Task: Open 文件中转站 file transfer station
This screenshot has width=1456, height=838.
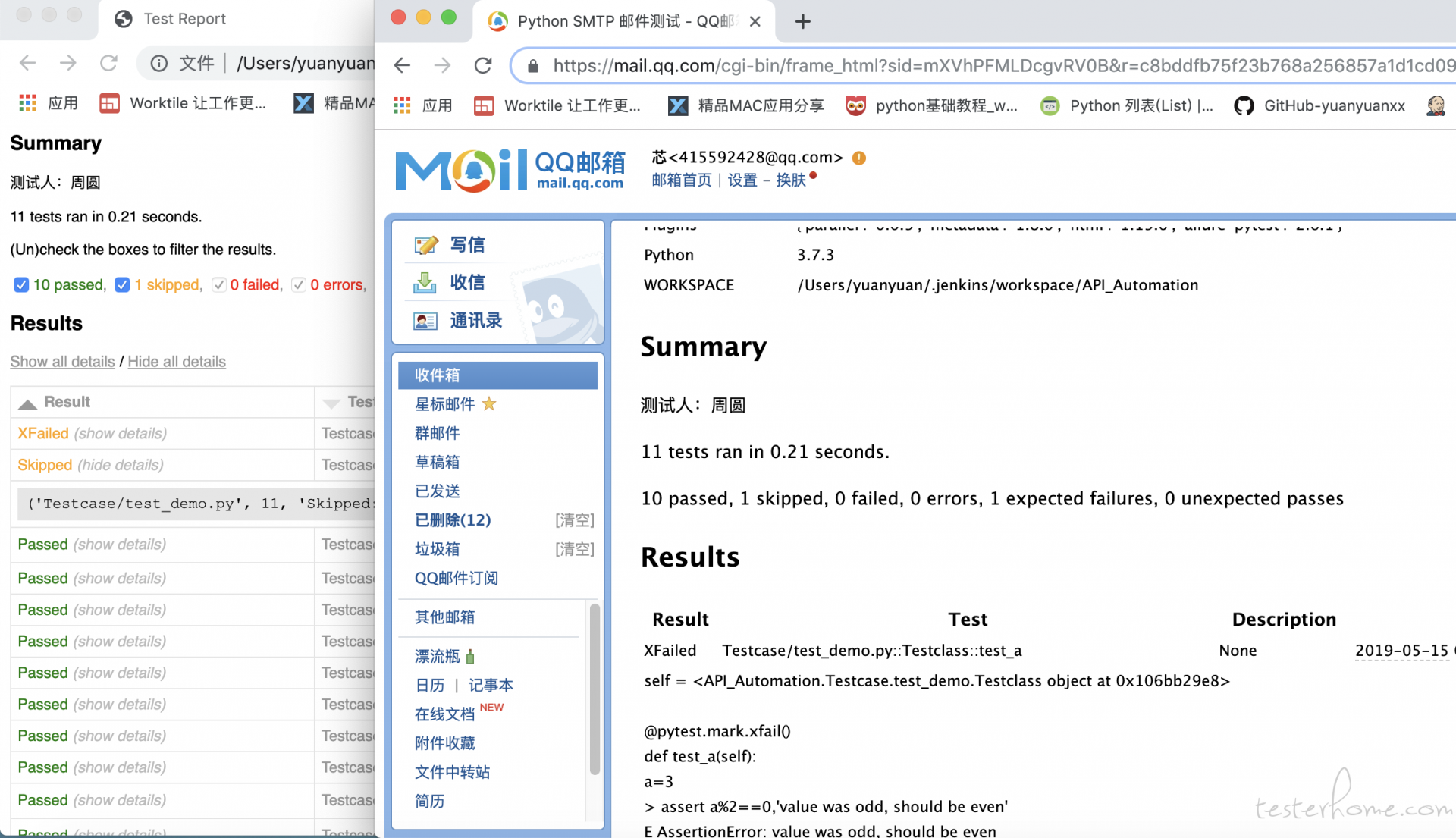Action: click(x=452, y=771)
